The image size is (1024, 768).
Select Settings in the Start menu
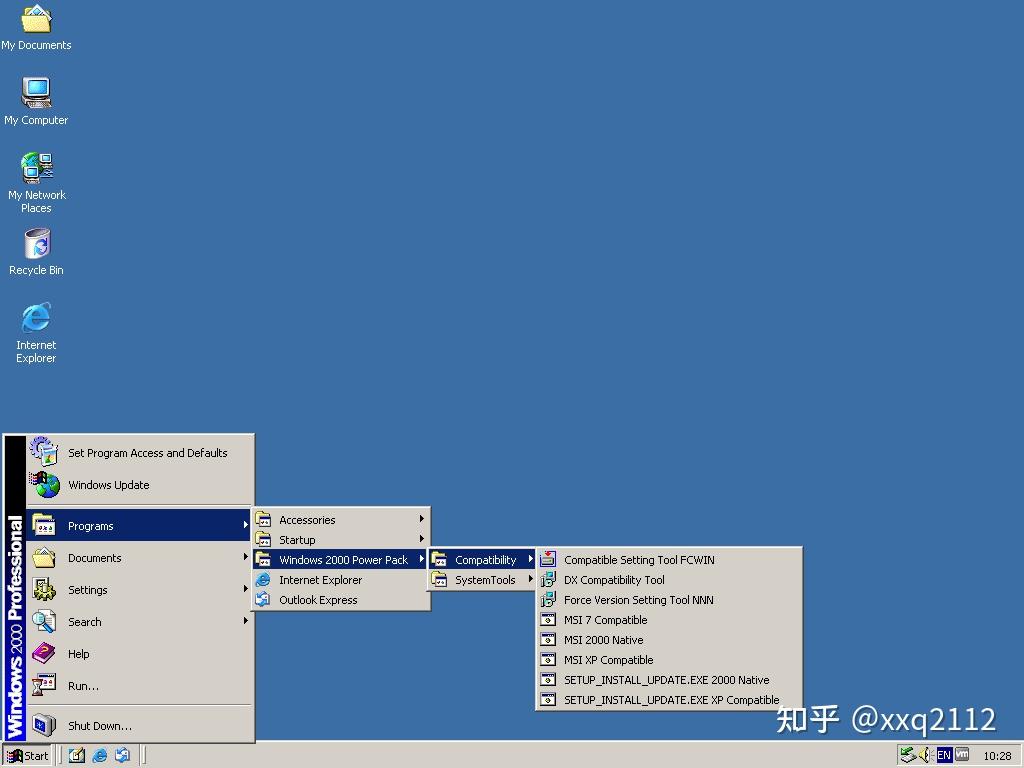[140, 589]
